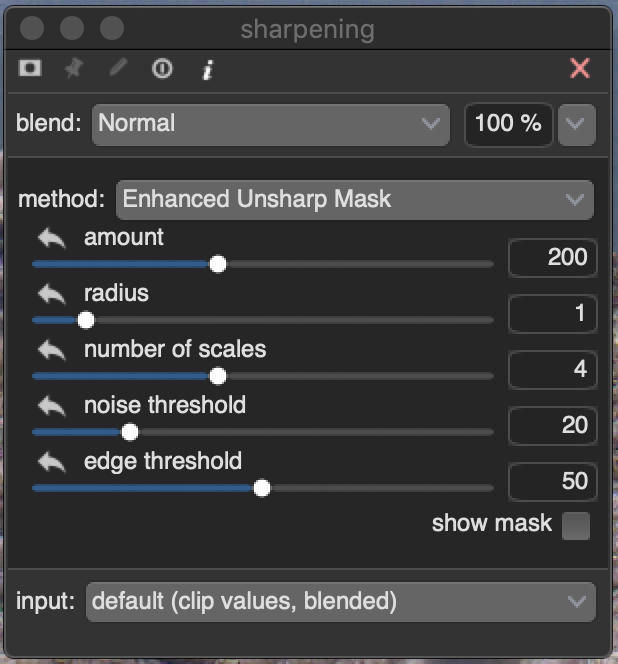Open the input clip values dropdown

(340, 602)
